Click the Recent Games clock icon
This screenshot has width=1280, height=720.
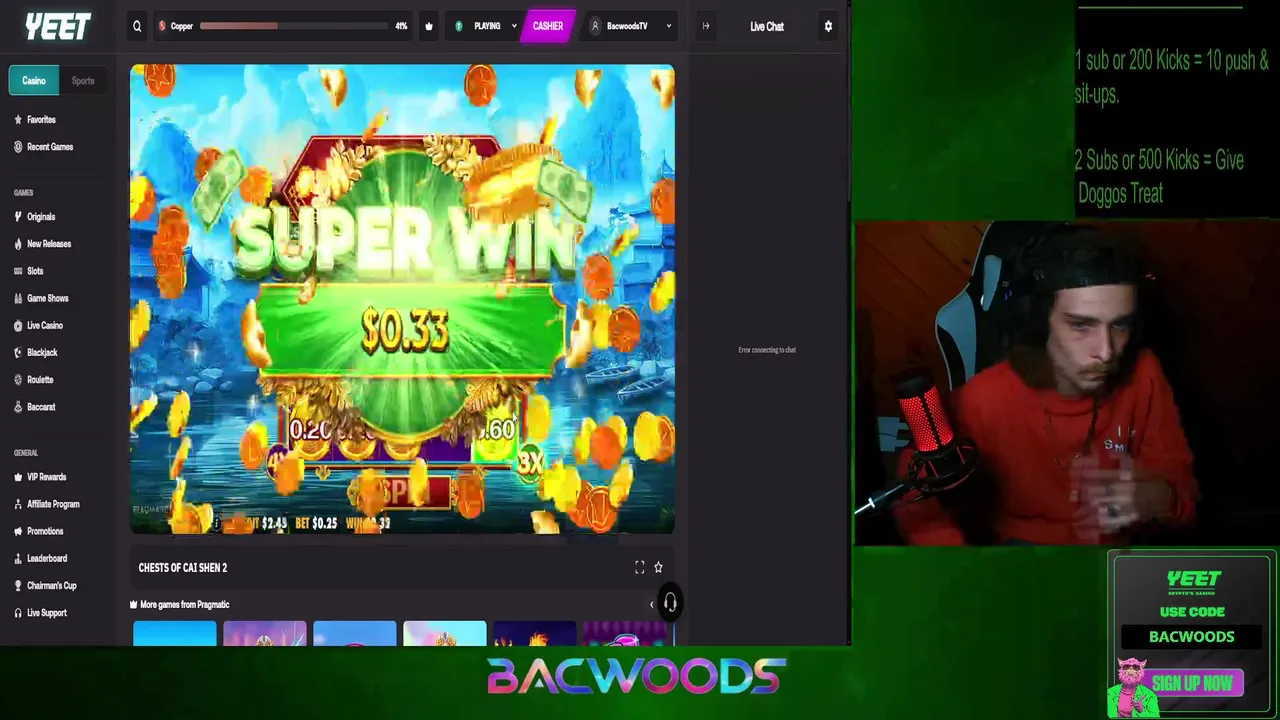[18, 147]
